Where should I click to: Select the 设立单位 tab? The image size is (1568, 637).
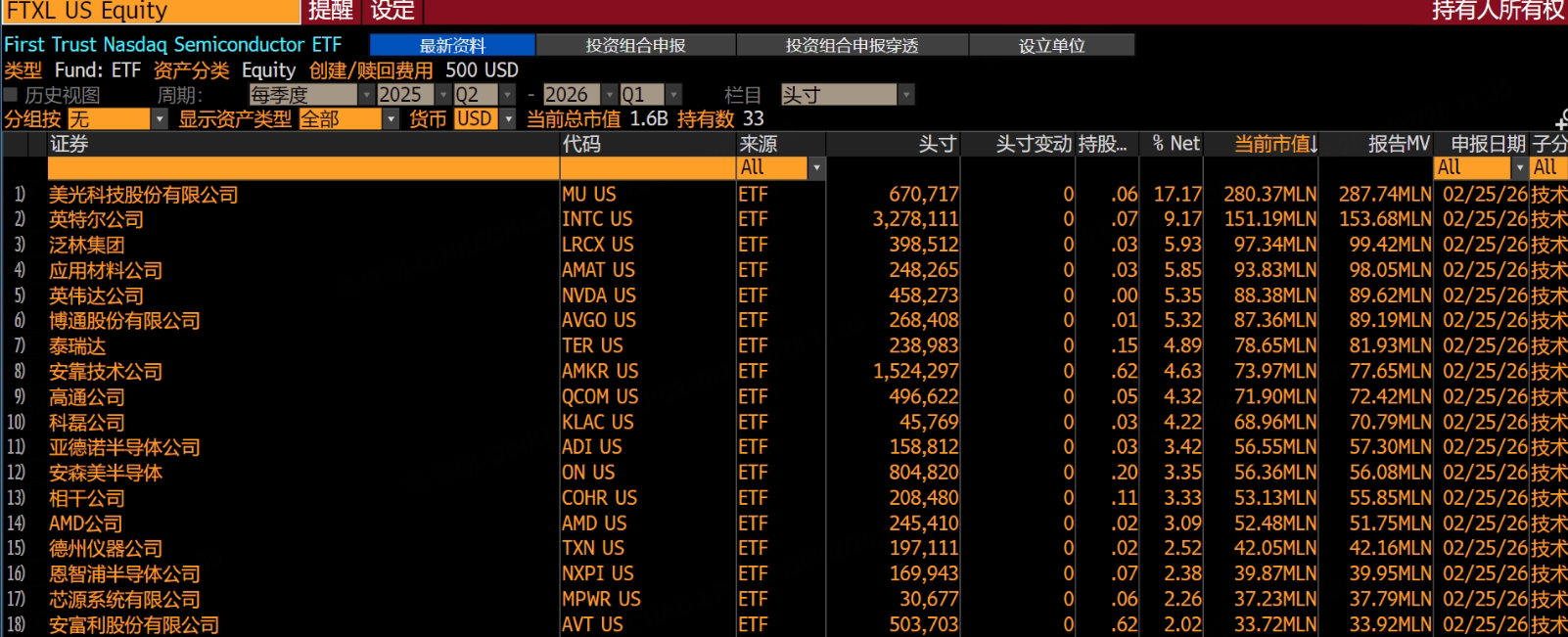click(1052, 45)
